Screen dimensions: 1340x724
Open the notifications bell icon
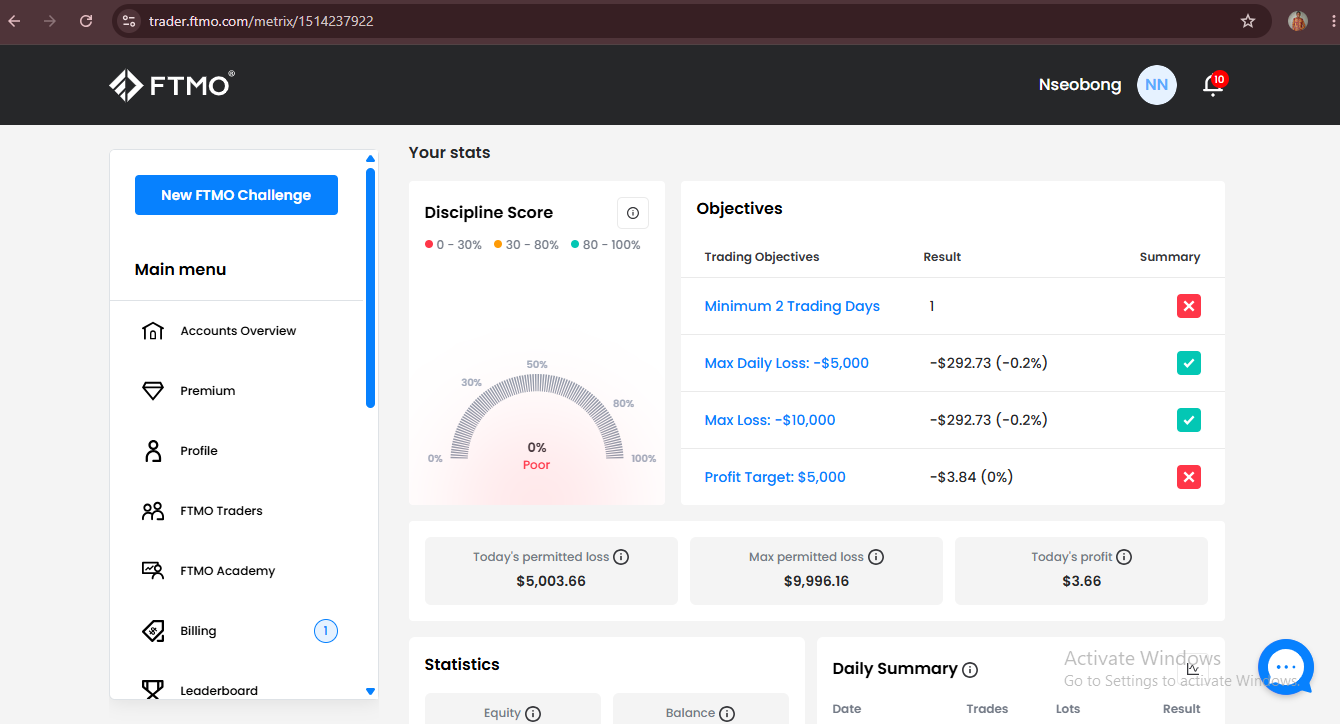pyautogui.click(x=1213, y=85)
